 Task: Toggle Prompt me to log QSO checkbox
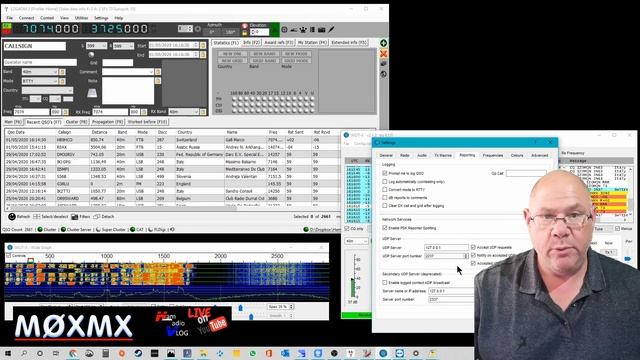coord(385,173)
